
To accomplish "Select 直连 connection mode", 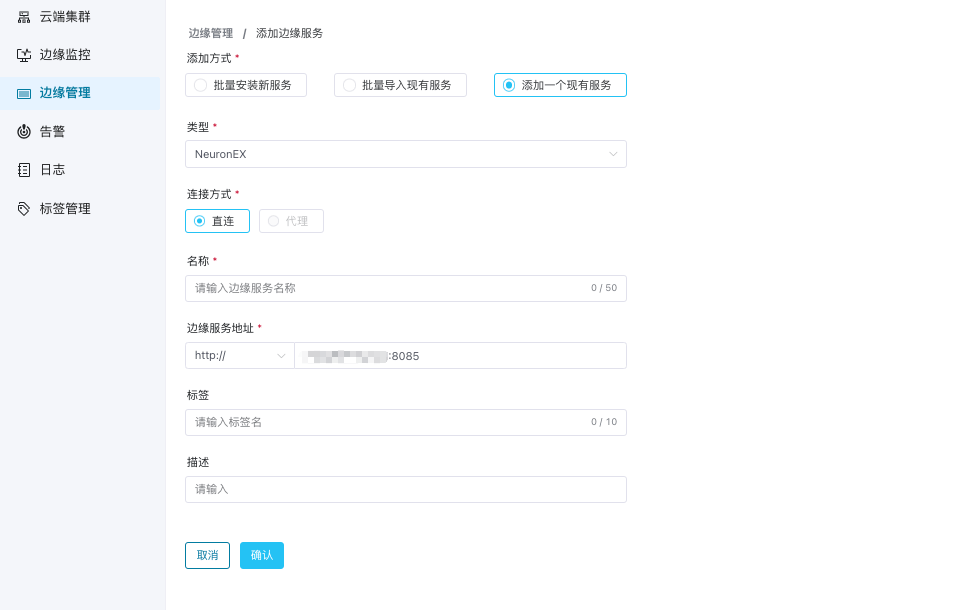I will (x=200, y=221).
